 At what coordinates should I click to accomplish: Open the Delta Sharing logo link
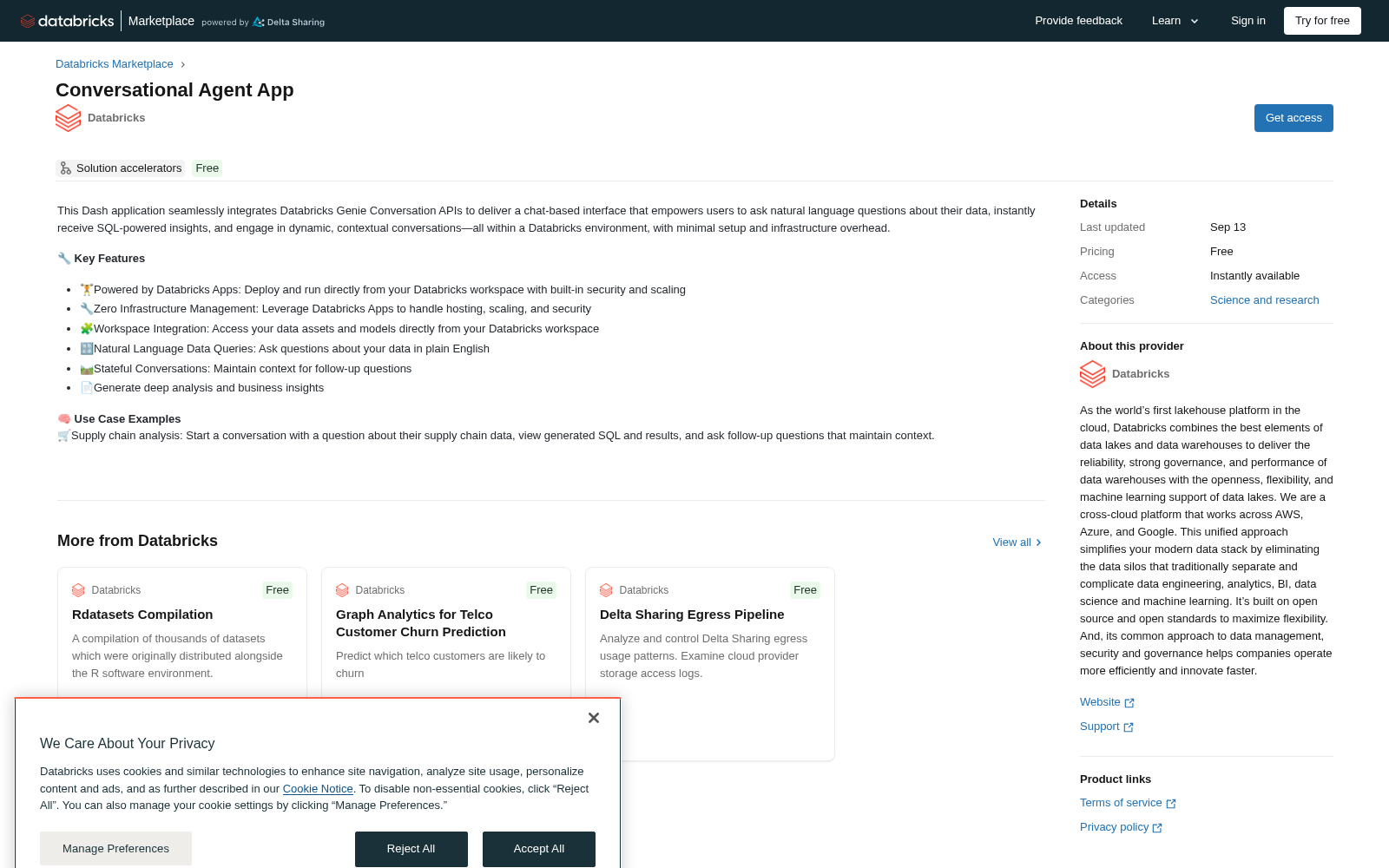(x=288, y=22)
